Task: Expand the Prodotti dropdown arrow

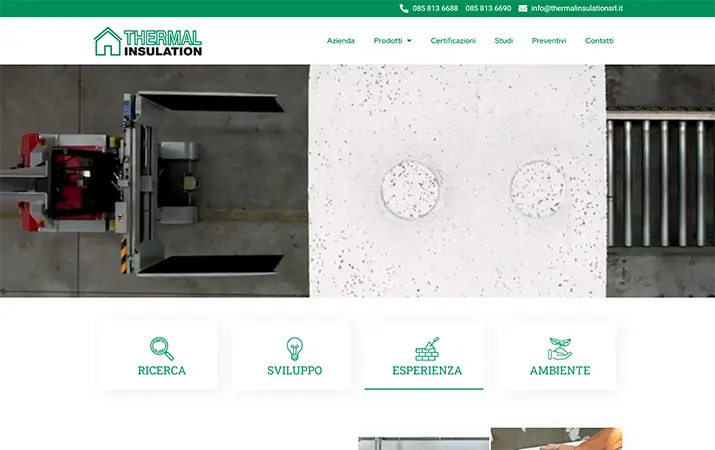Action: pyautogui.click(x=409, y=41)
